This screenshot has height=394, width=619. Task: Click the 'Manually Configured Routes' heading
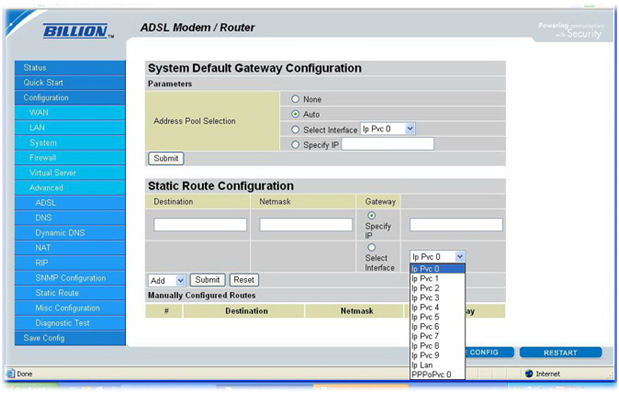(202, 295)
